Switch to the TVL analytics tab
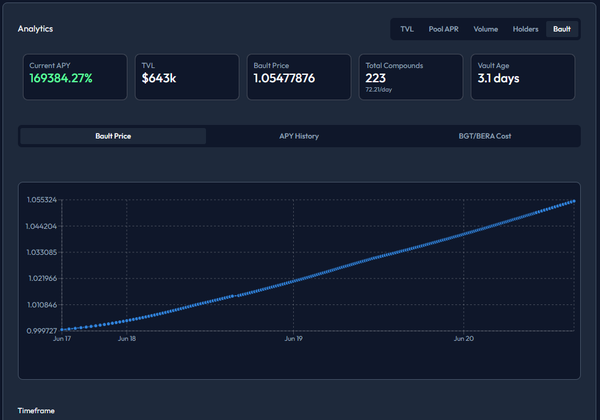This screenshot has width=600, height=420. (x=407, y=29)
